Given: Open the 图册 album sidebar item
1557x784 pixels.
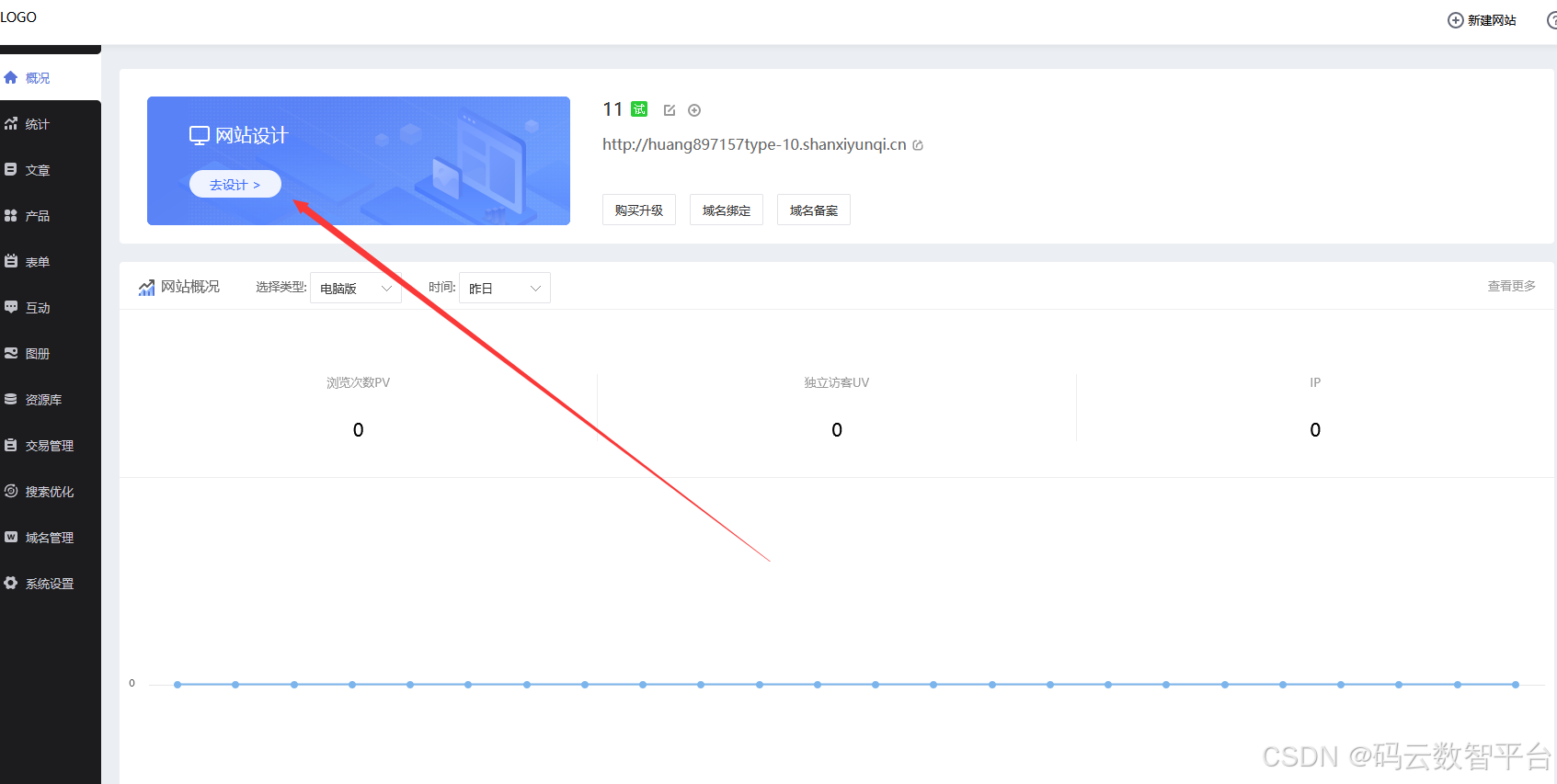Looking at the screenshot, I should (x=49, y=354).
